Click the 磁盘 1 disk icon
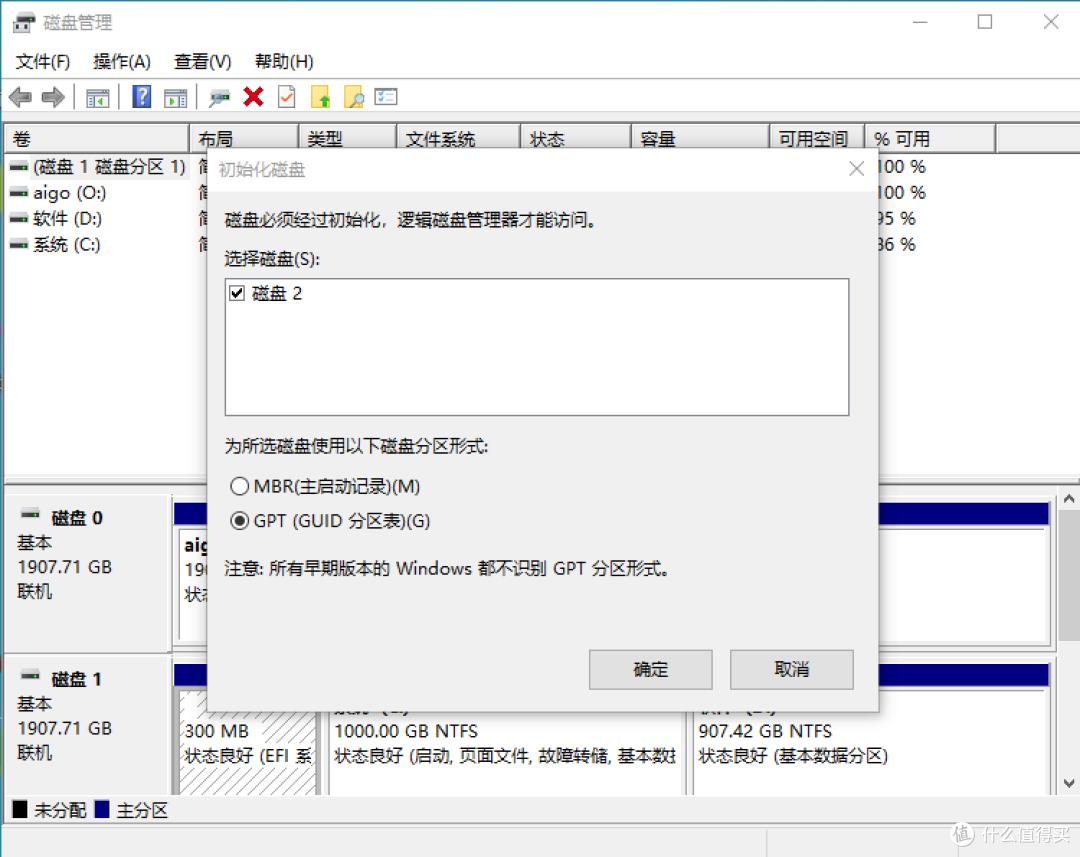 click(30, 674)
